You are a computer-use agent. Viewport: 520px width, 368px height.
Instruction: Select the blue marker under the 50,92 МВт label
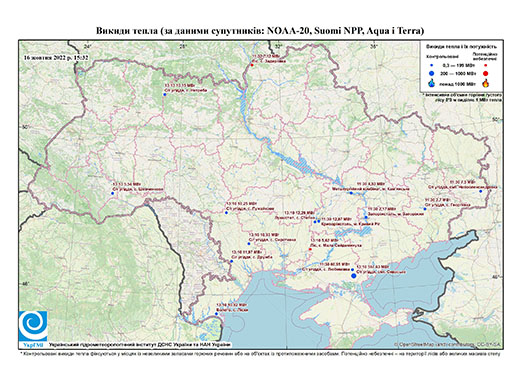217,314
